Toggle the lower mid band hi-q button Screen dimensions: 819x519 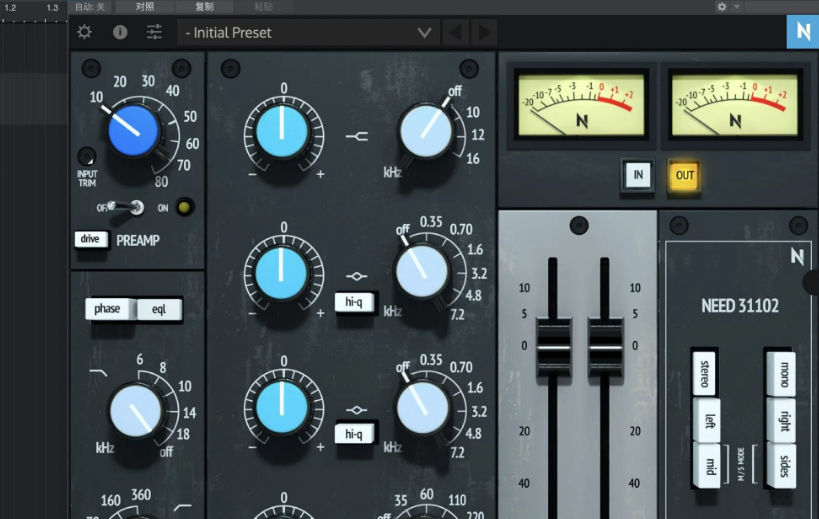(x=354, y=434)
